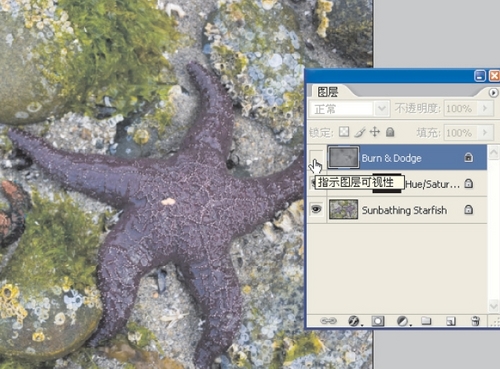Image resolution: width=500 pixels, height=369 pixels.
Task: Lock image pixels brush icon
Action: click(x=360, y=132)
